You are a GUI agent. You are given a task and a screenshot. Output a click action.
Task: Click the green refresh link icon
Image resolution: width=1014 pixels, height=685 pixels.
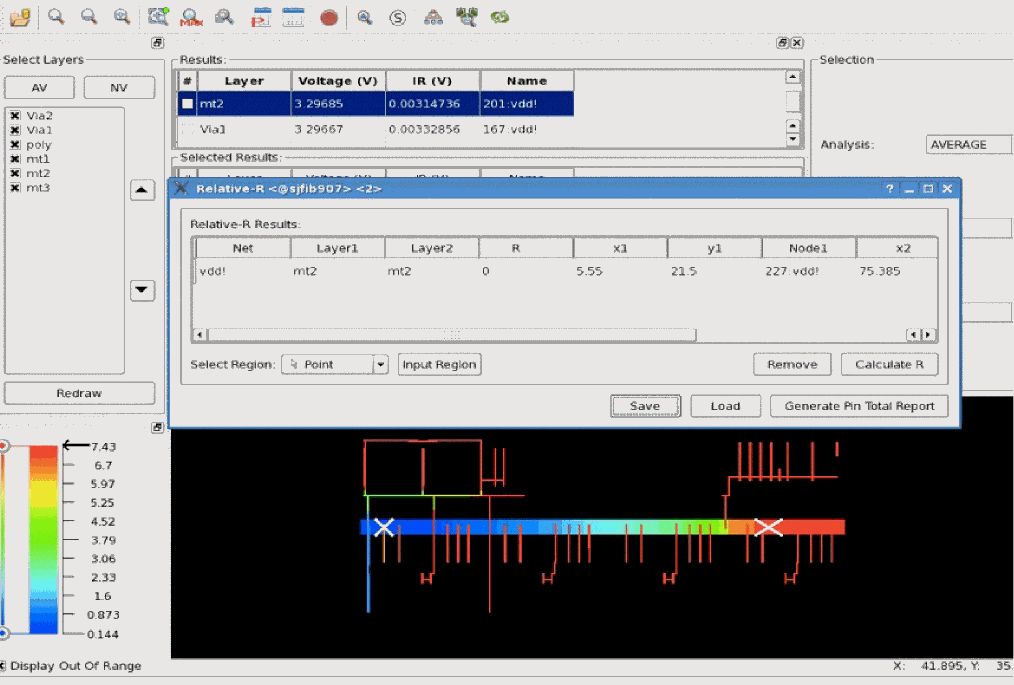(x=499, y=17)
